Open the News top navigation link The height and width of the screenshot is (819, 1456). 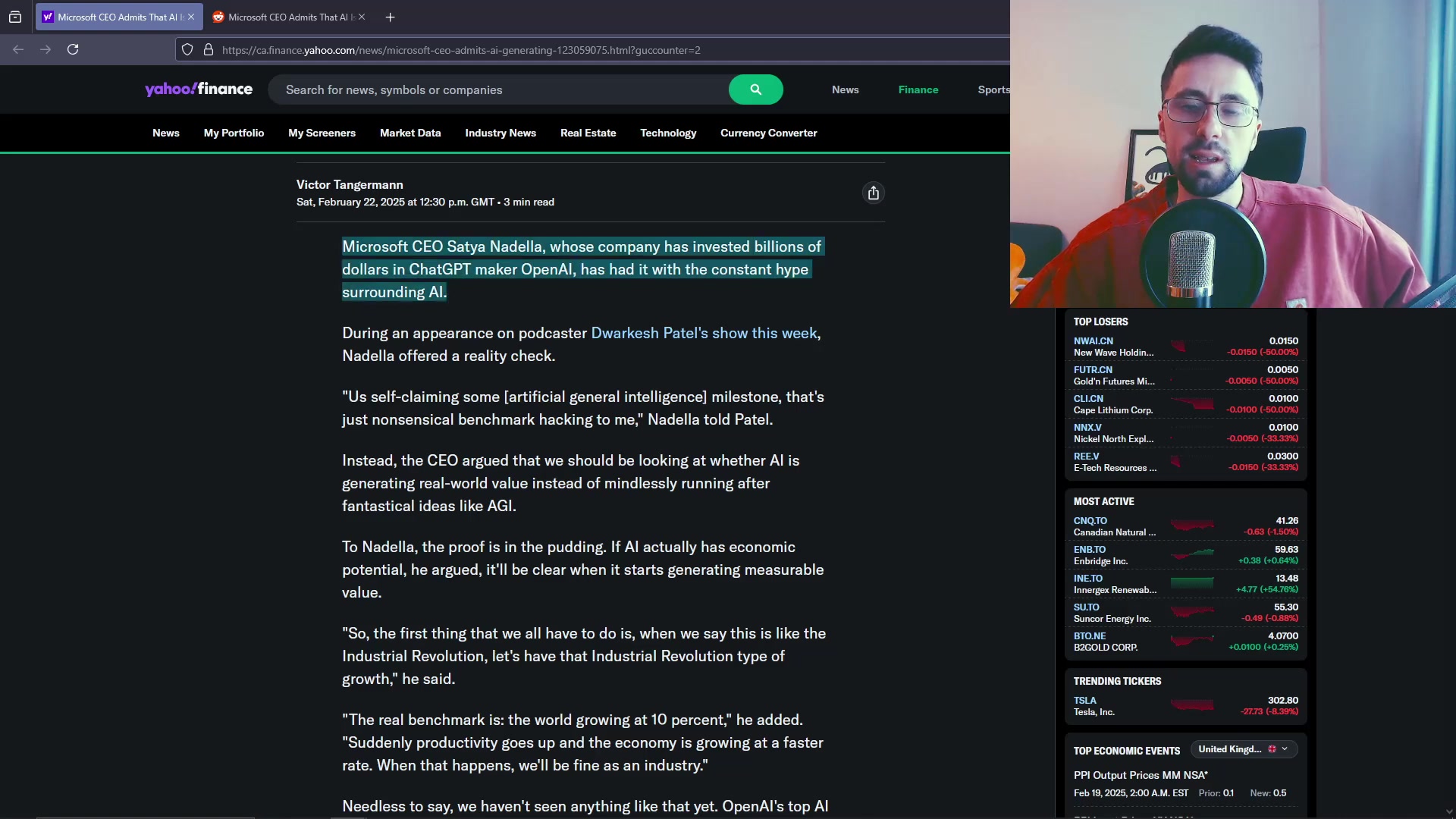(x=846, y=89)
